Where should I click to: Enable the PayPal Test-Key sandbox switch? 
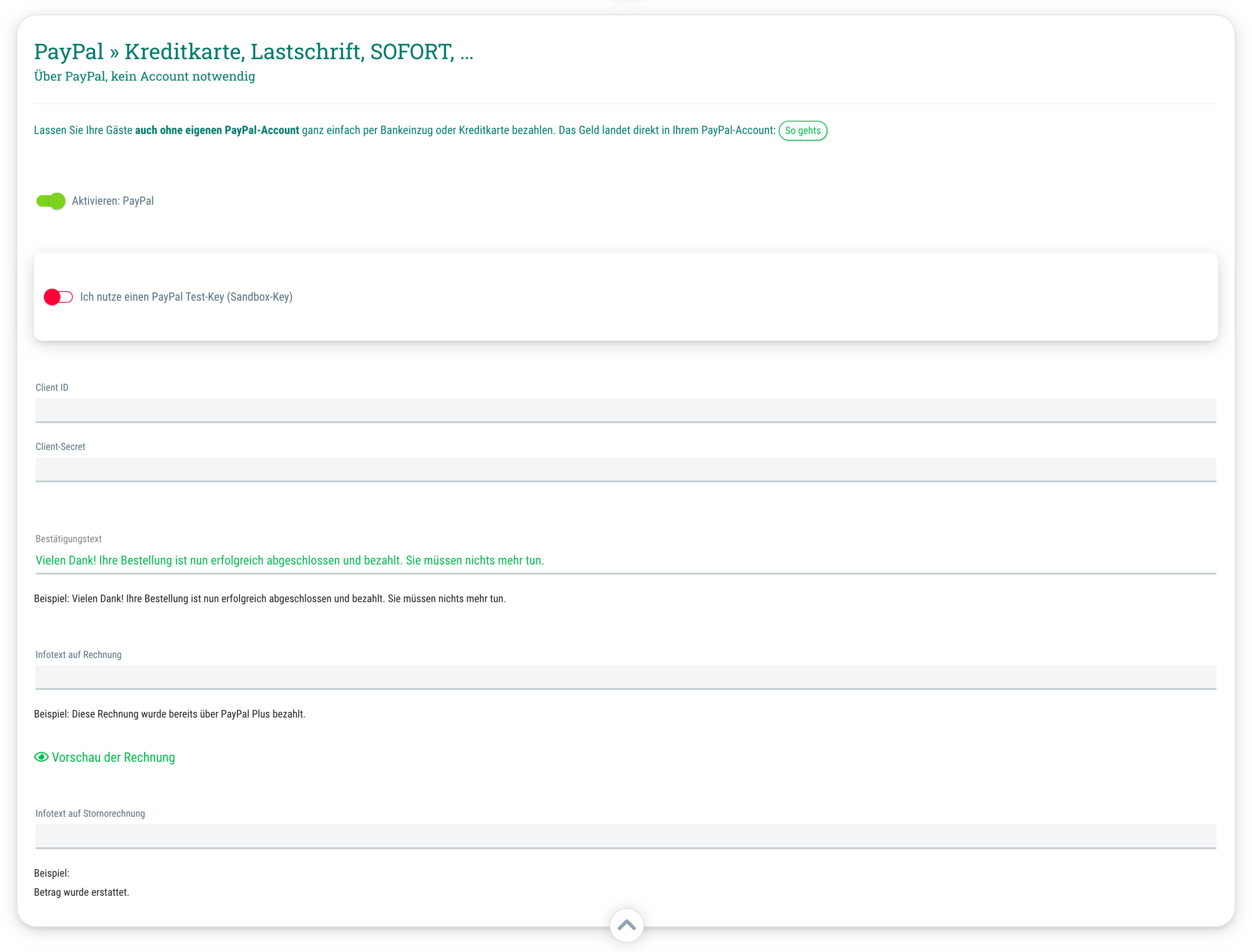(x=58, y=297)
